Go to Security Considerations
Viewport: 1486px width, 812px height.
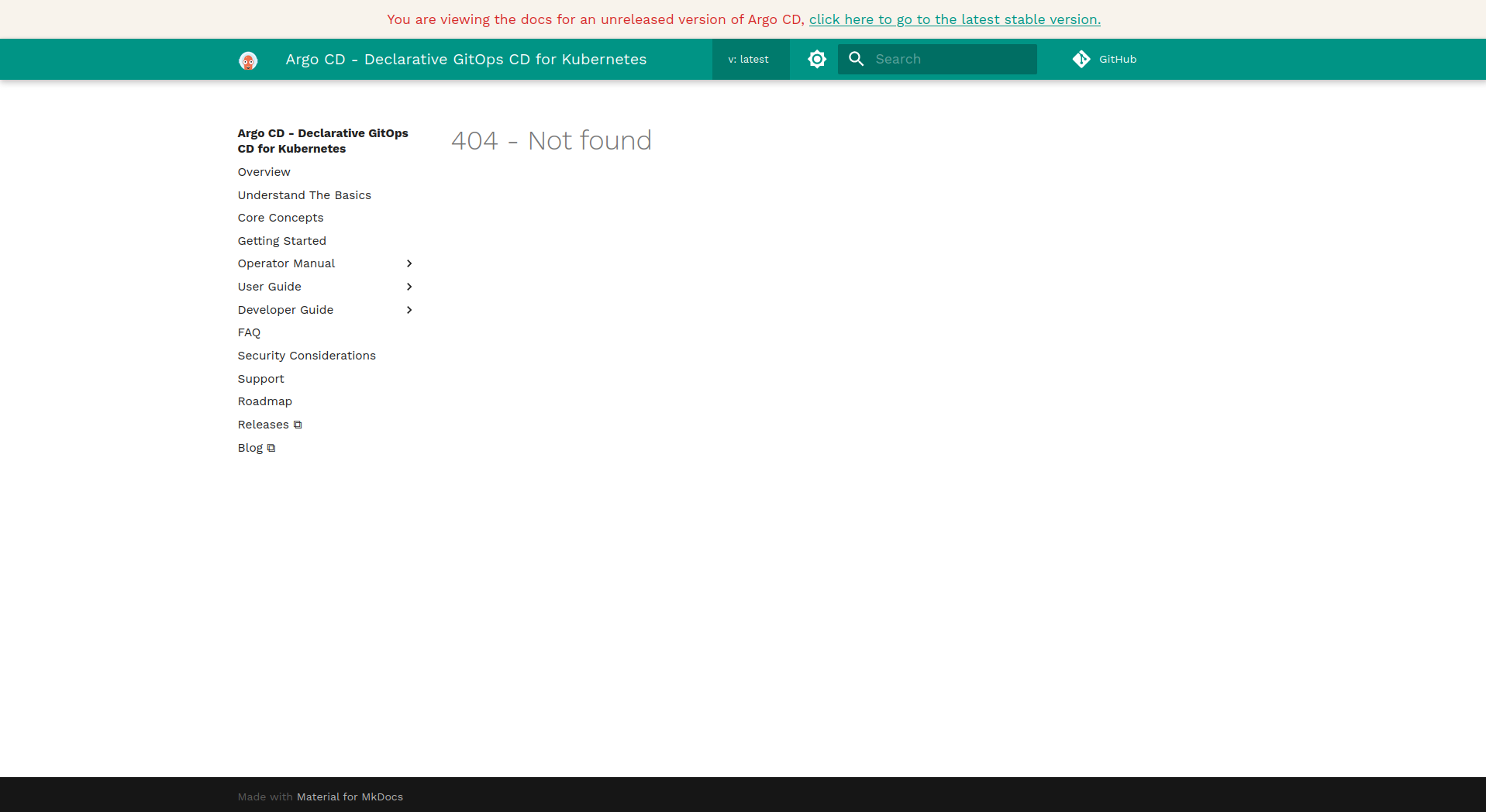tap(306, 356)
